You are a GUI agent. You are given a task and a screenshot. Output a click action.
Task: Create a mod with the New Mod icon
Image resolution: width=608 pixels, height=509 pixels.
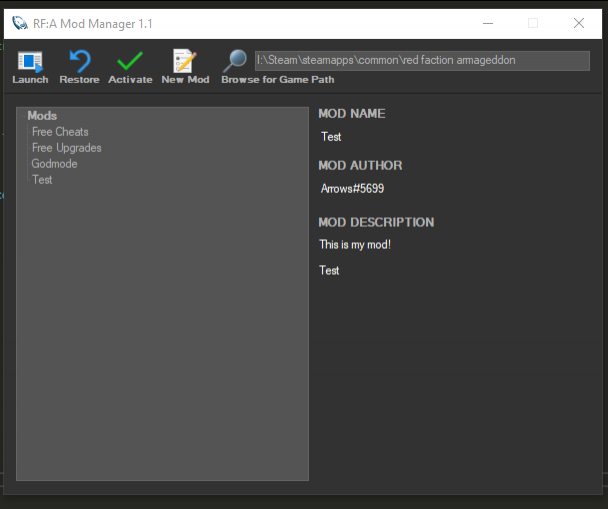pyautogui.click(x=185, y=63)
